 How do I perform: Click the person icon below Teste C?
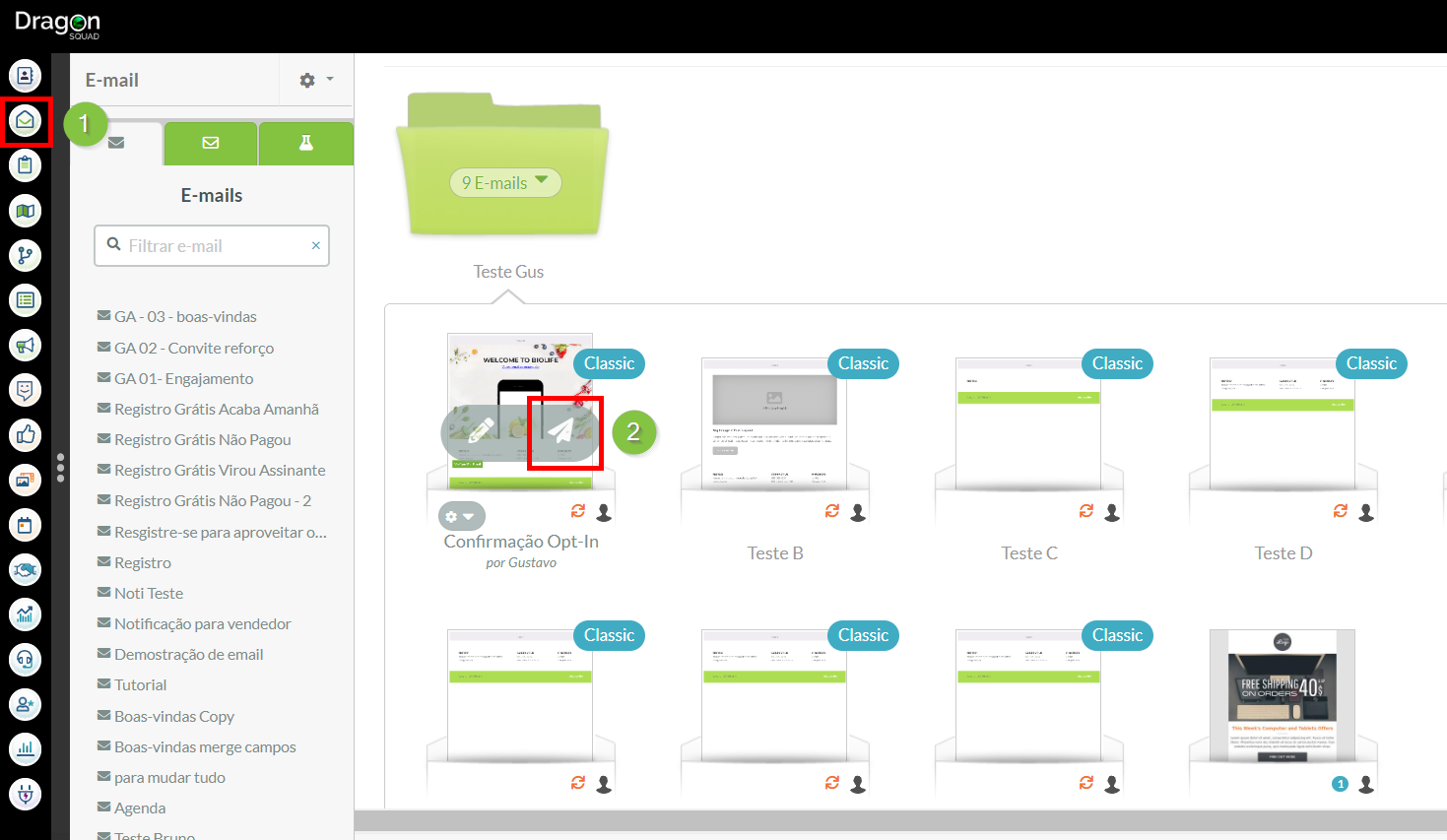[1111, 511]
